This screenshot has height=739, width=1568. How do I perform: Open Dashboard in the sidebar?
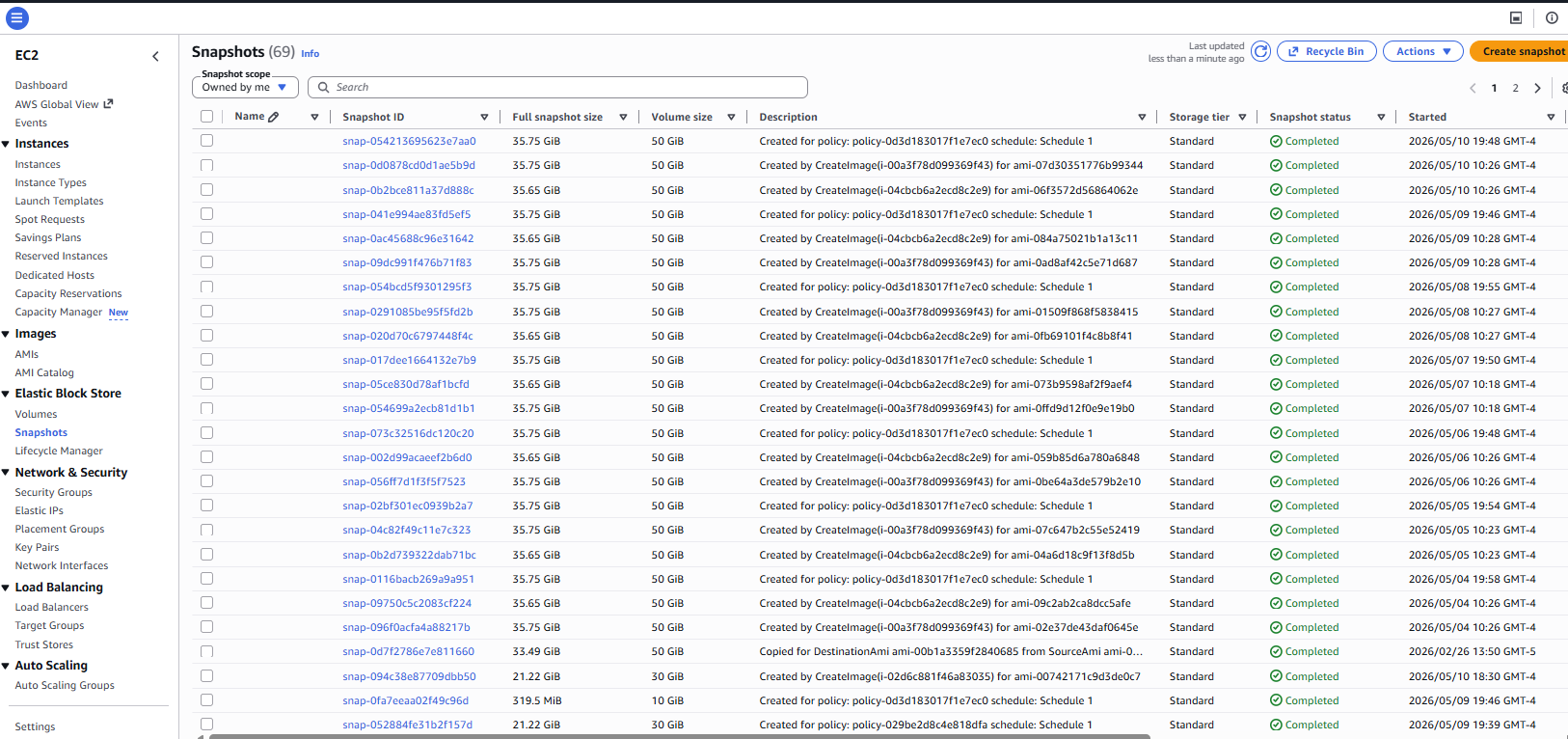pos(41,85)
